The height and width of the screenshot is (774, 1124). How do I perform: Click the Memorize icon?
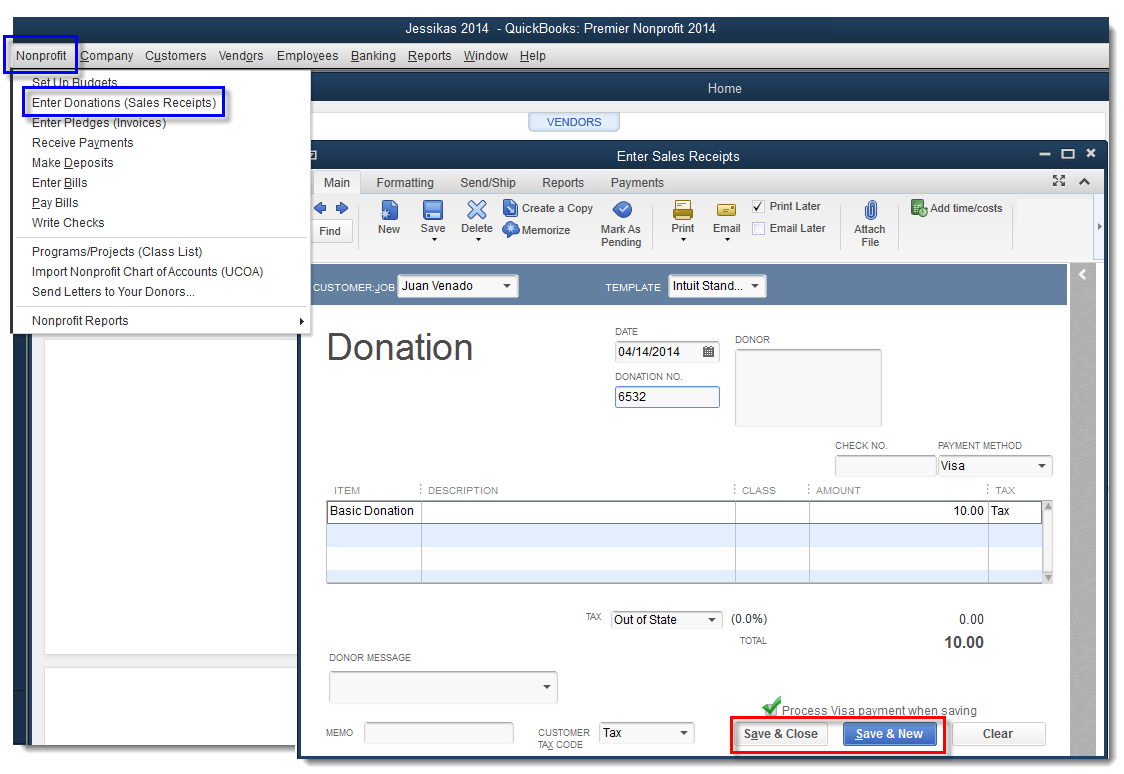pos(510,229)
